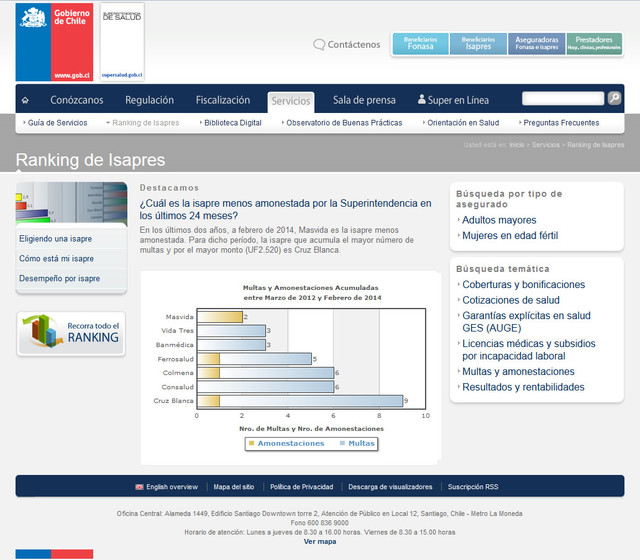Click the home icon in navigation bar
The width and height of the screenshot is (640, 560).
point(25,100)
